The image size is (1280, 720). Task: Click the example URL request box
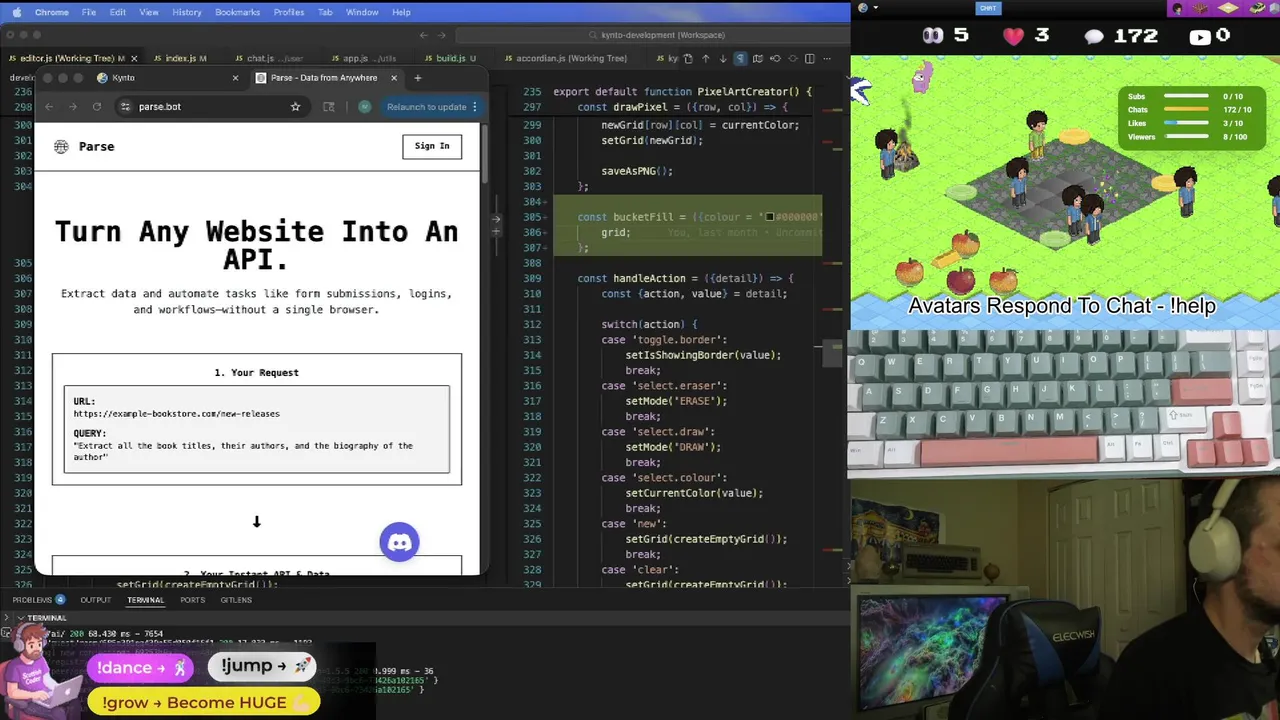[x=257, y=429]
